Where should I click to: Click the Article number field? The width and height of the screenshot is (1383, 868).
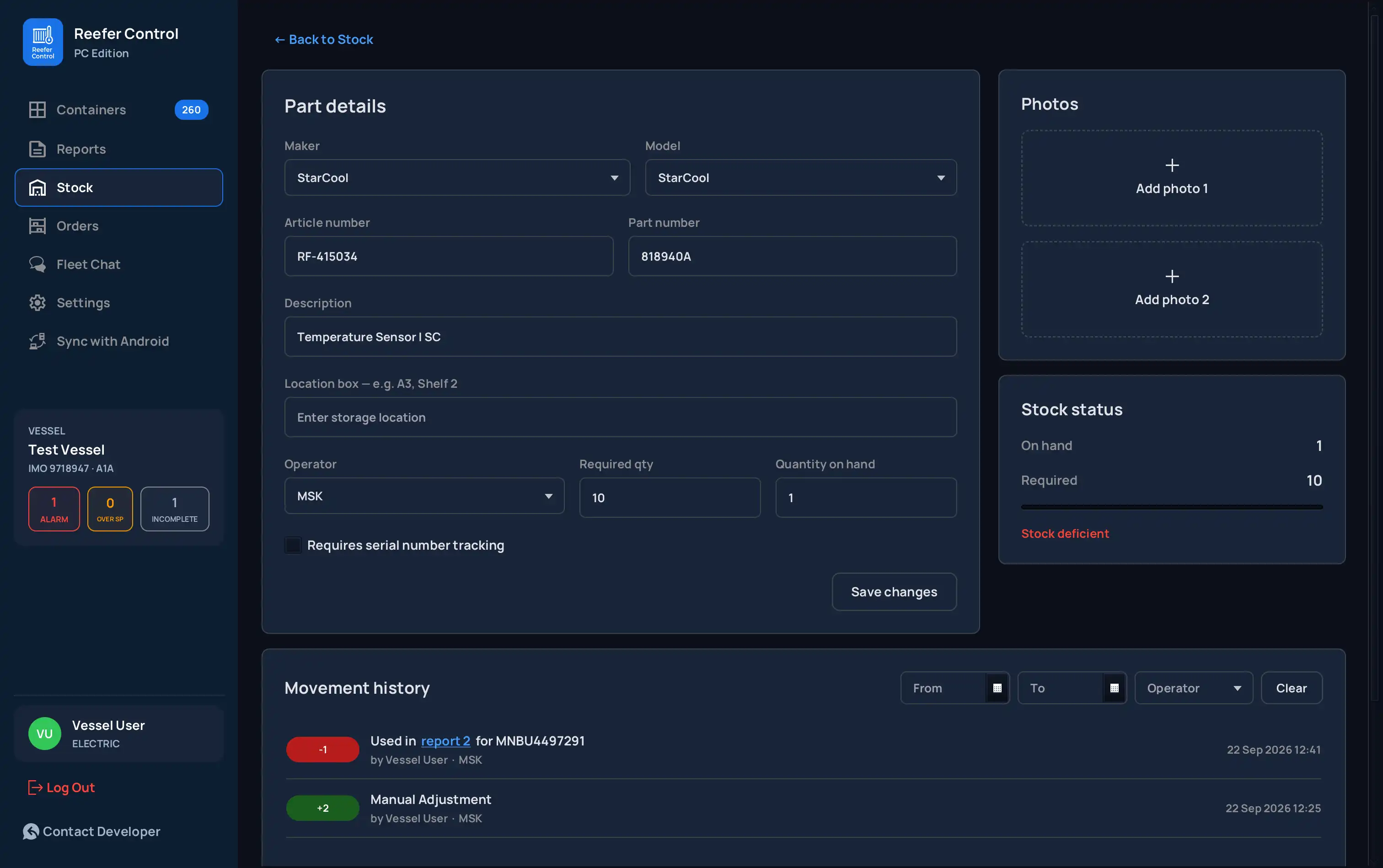(449, 256)
